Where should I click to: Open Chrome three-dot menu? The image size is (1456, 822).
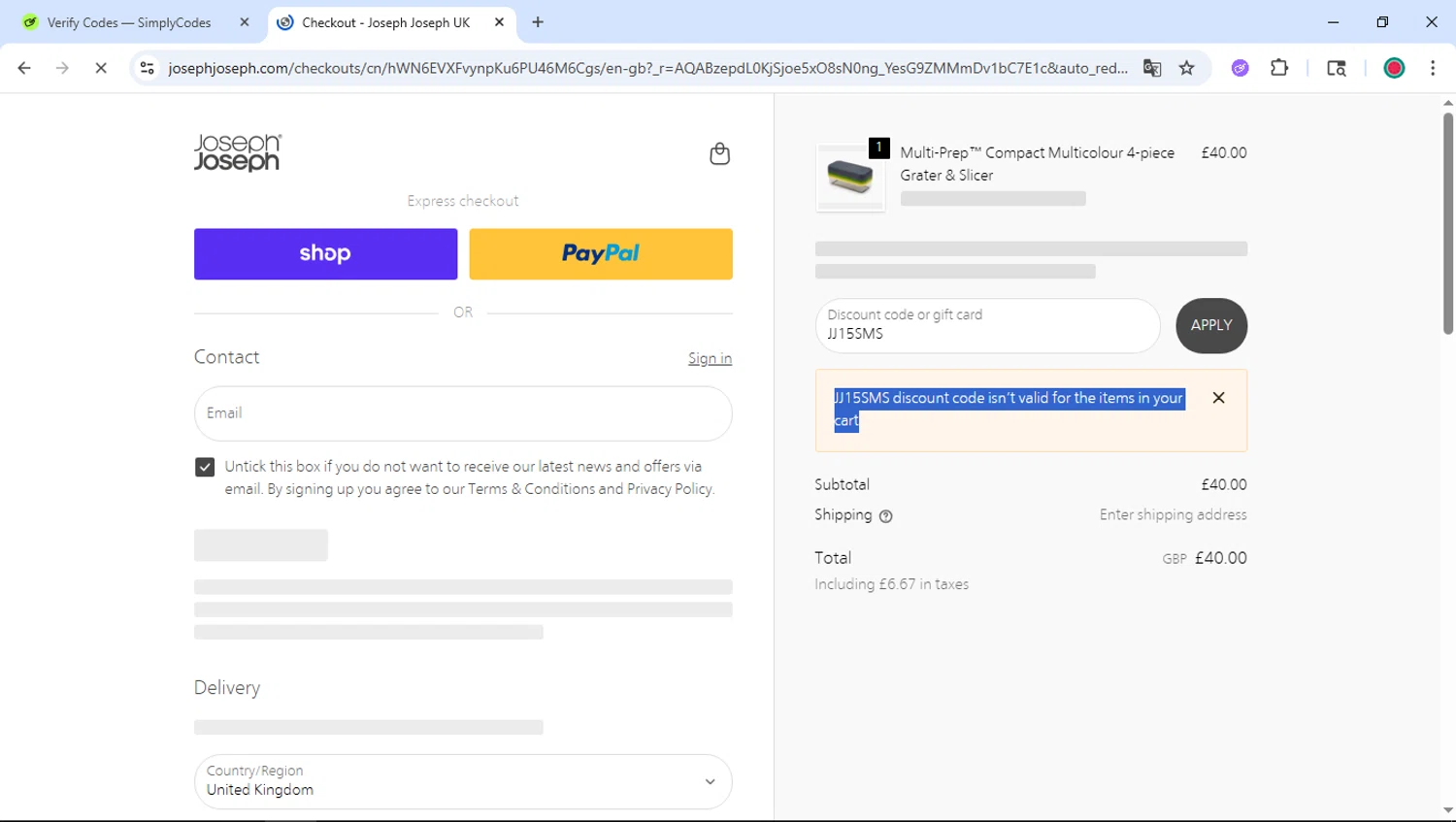[x=1433, y=68]
